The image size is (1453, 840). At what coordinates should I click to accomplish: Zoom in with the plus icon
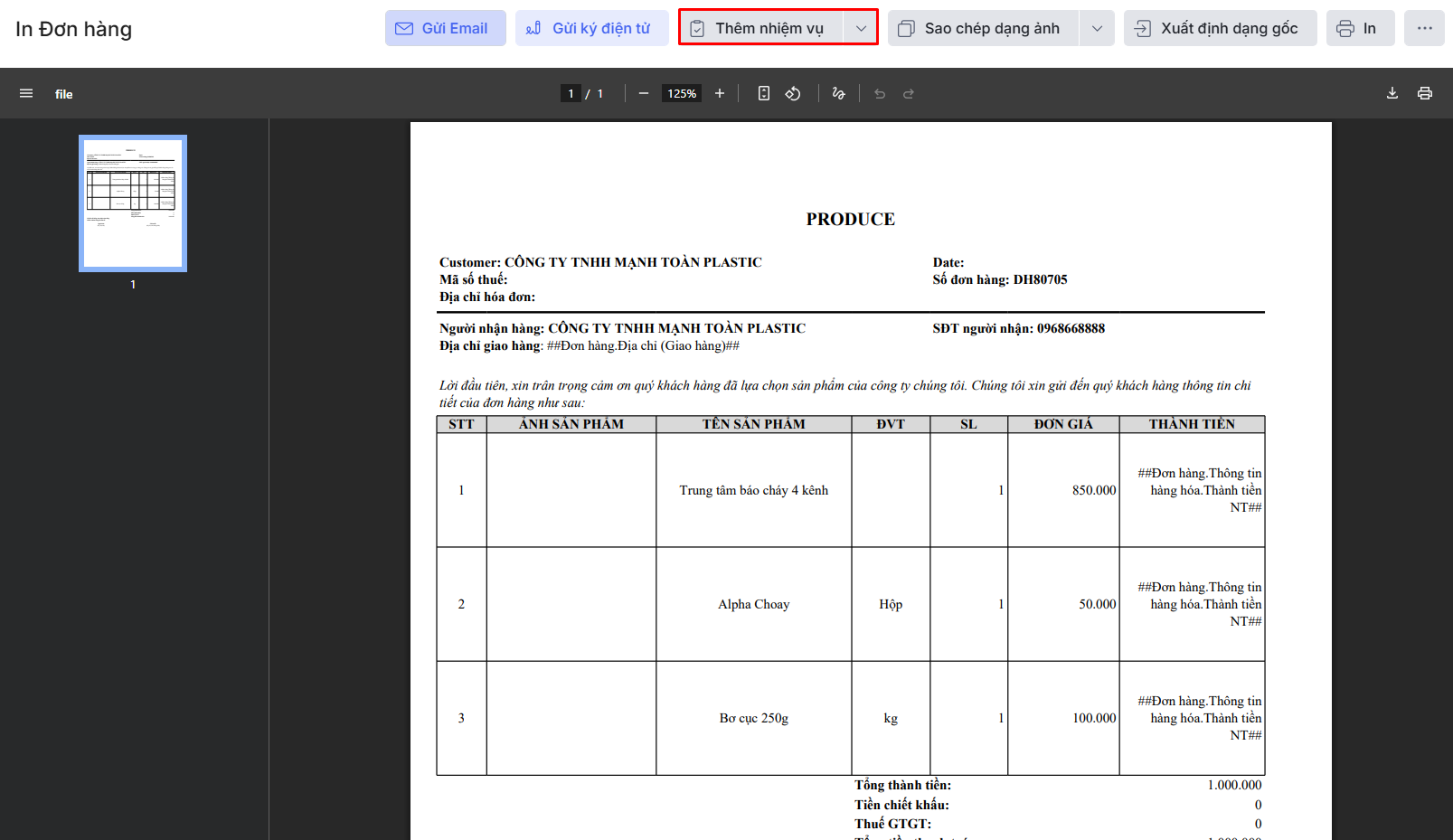click(720, 93)
